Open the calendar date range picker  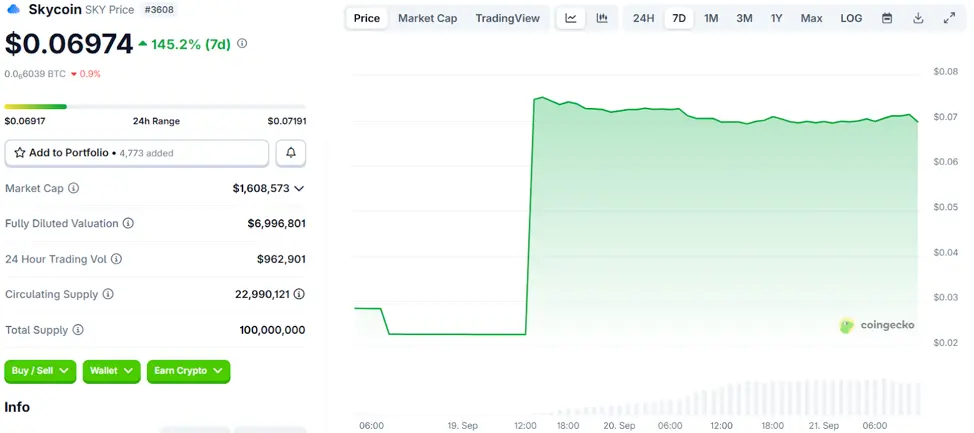(x=887, y=18)
